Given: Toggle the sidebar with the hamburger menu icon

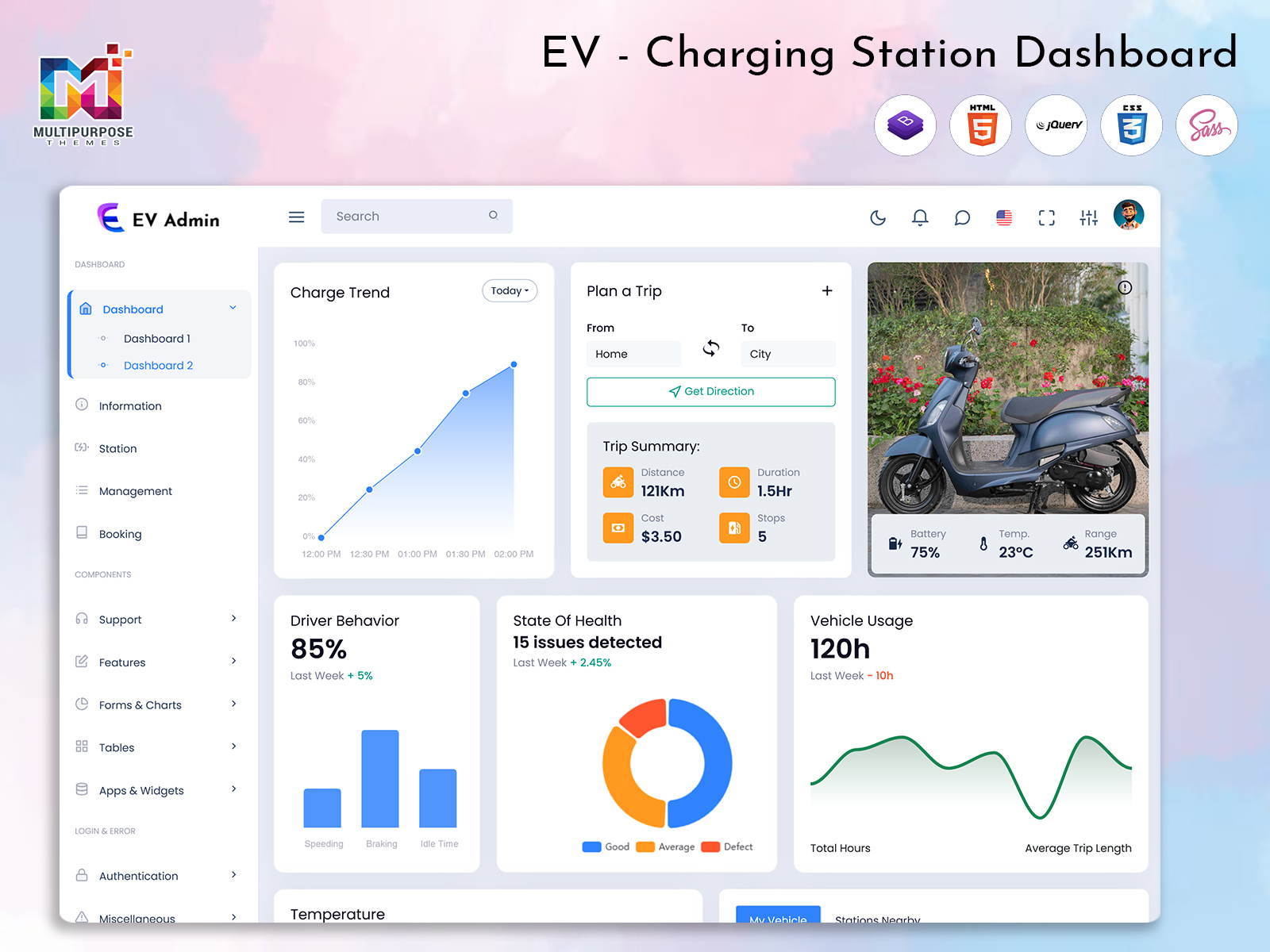Looking at the screenshot, I should pos(296,217).
